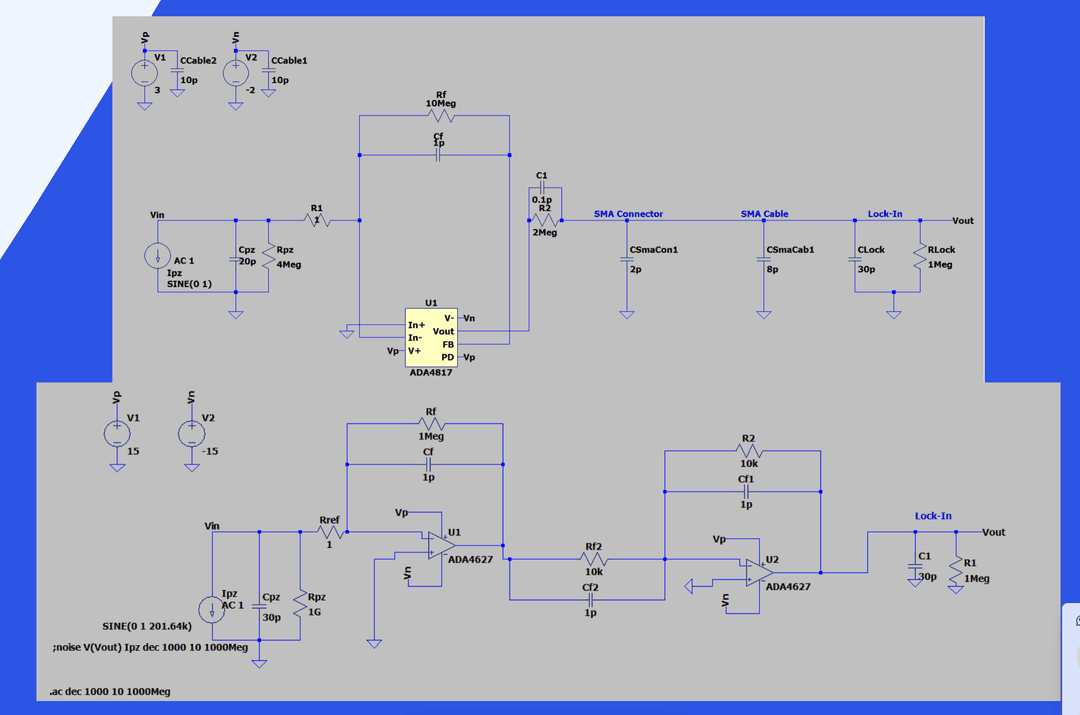The height and width of the screenshot is (715, 1080).
Task: Click the .ac dec 1000 simulation directive
Action: coord(109,692)
